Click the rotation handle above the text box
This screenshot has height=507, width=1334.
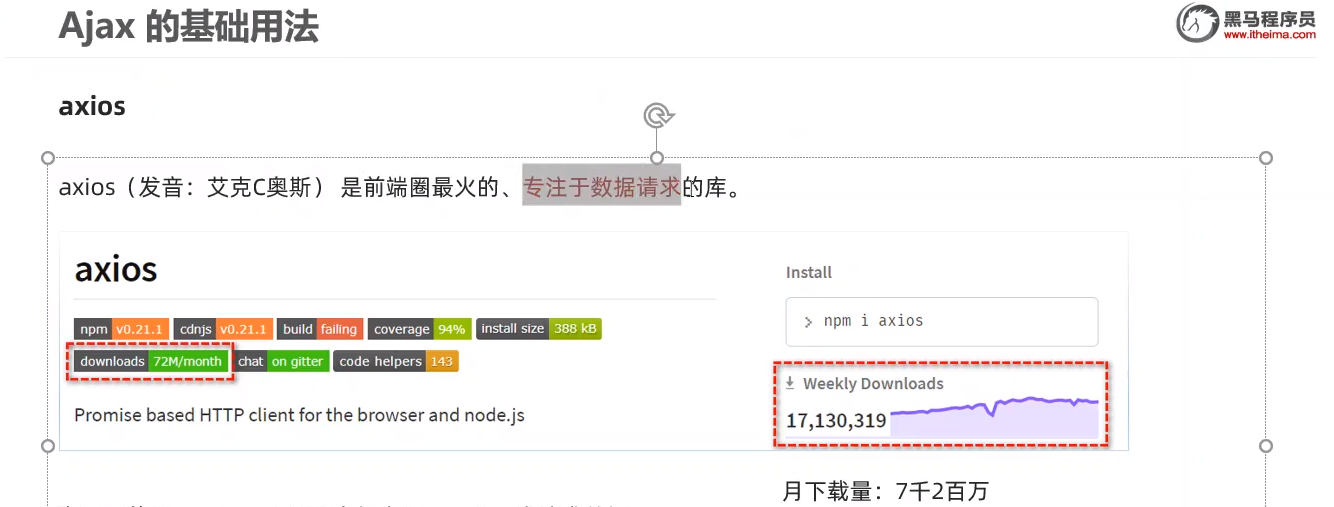[657, 116]
